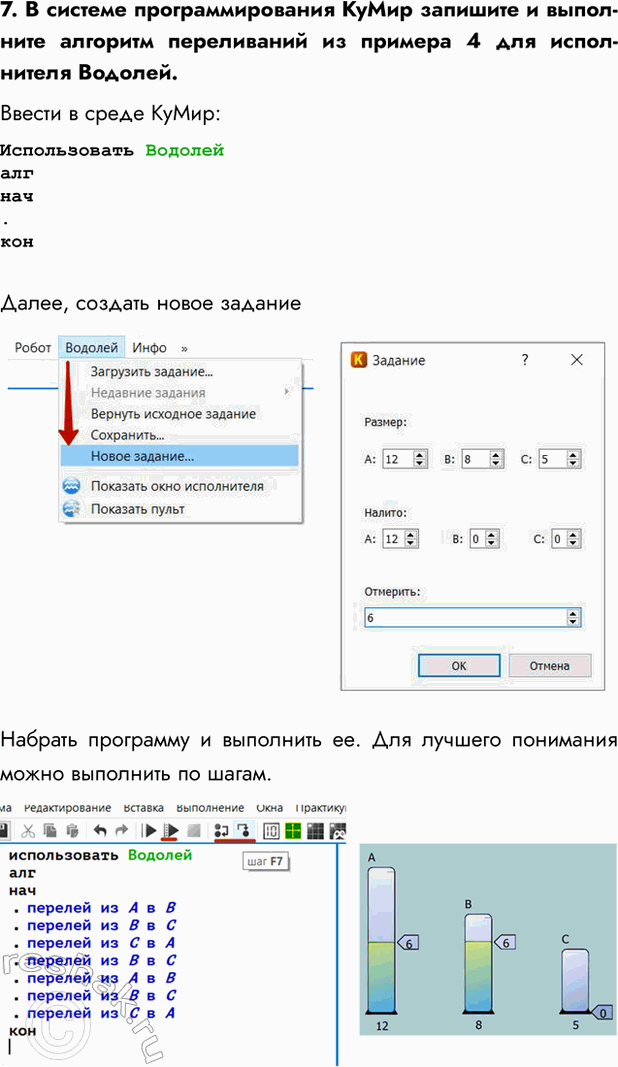Open the Практикум menu
This screenshot has height=1067, width=618.
[x=321, y=808]
